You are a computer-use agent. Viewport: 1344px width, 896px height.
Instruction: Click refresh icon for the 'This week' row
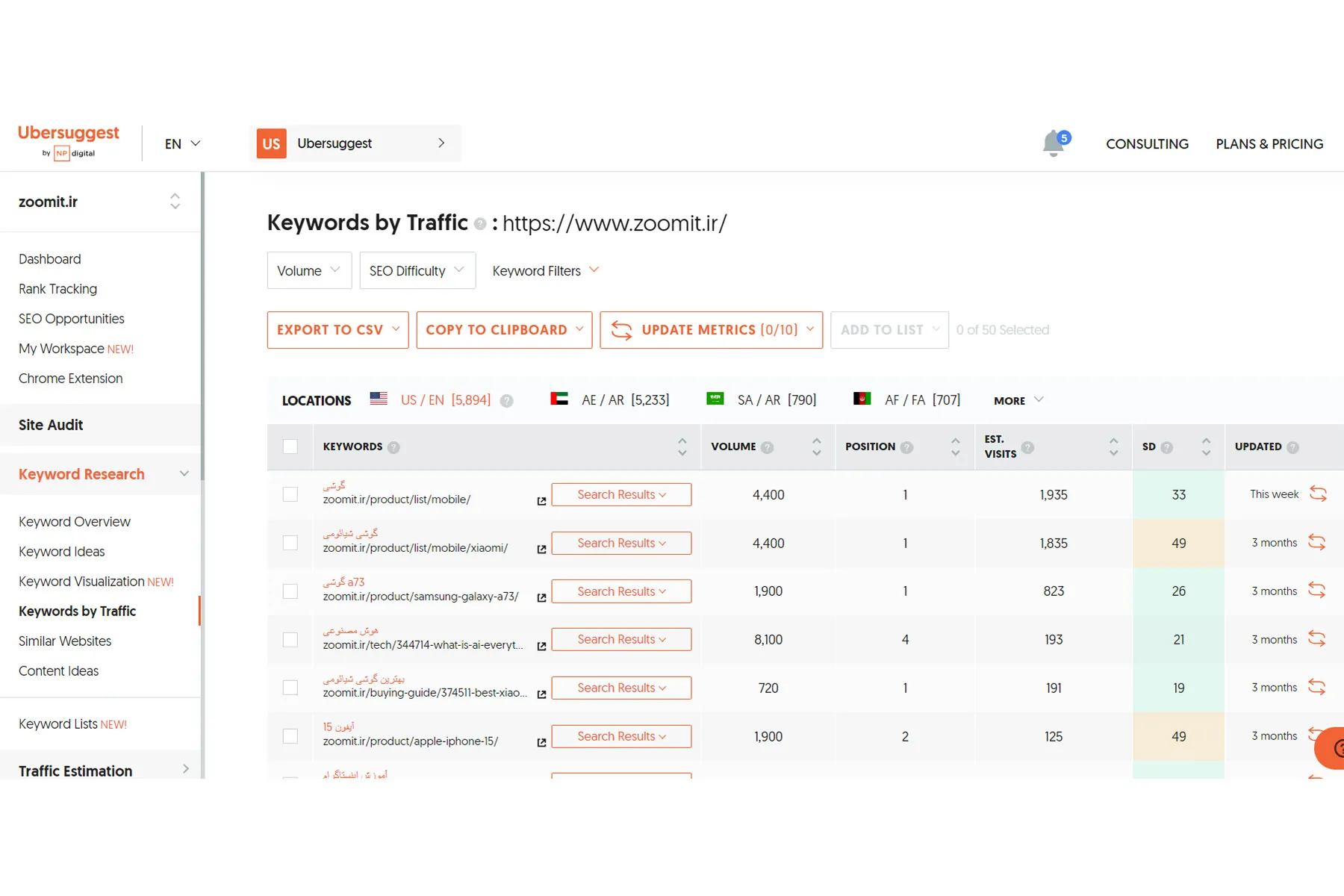point(1318,494)
